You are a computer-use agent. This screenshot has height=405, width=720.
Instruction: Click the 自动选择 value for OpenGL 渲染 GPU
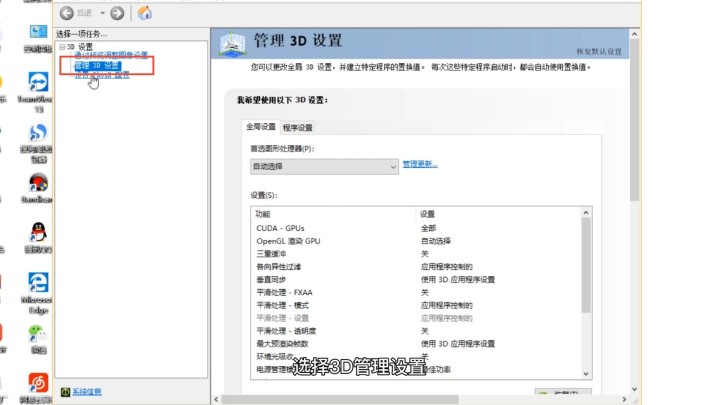click(x=436, y=241)
